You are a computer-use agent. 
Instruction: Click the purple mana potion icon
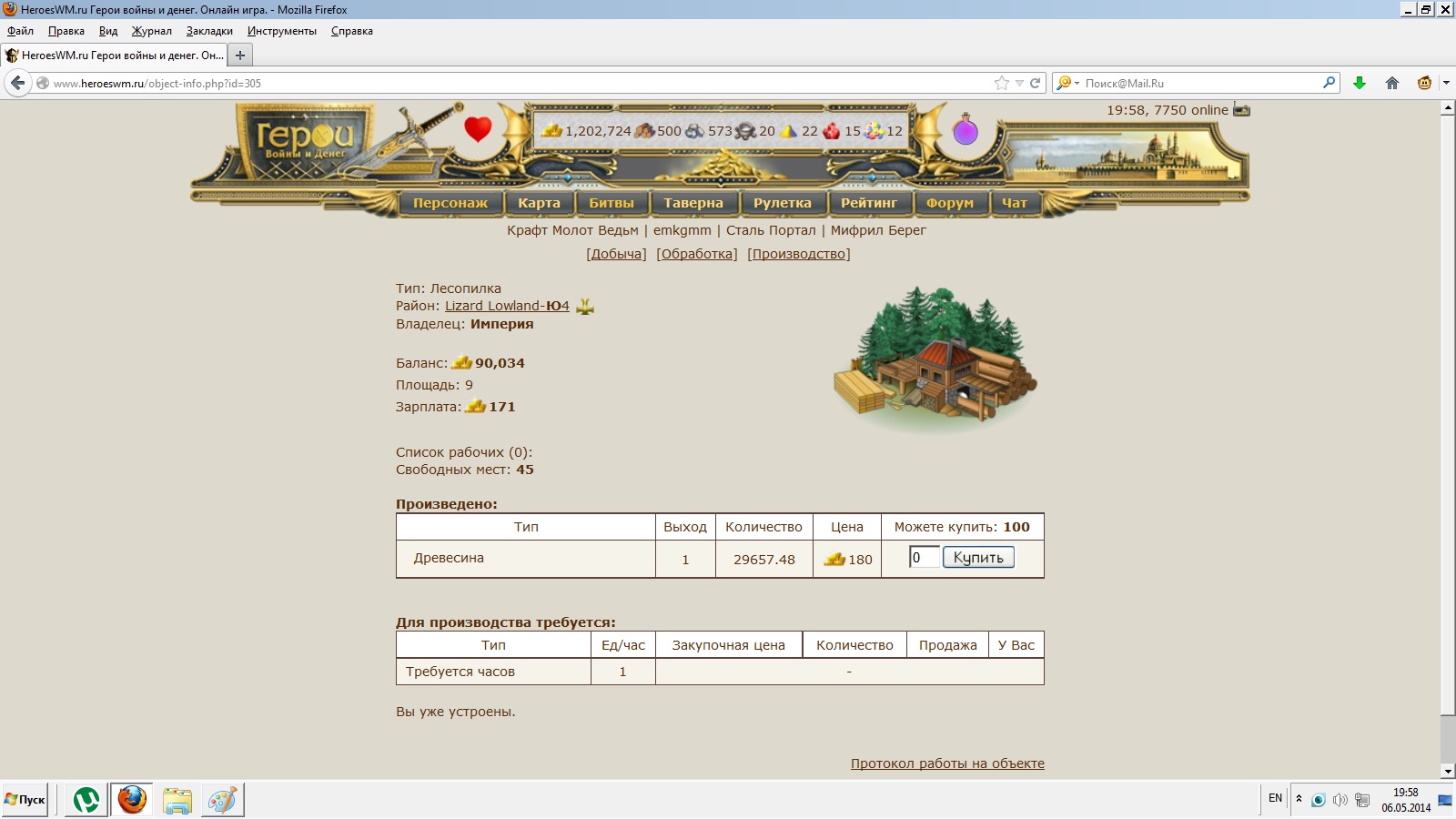pyautogui.click(x=966, y=130)
